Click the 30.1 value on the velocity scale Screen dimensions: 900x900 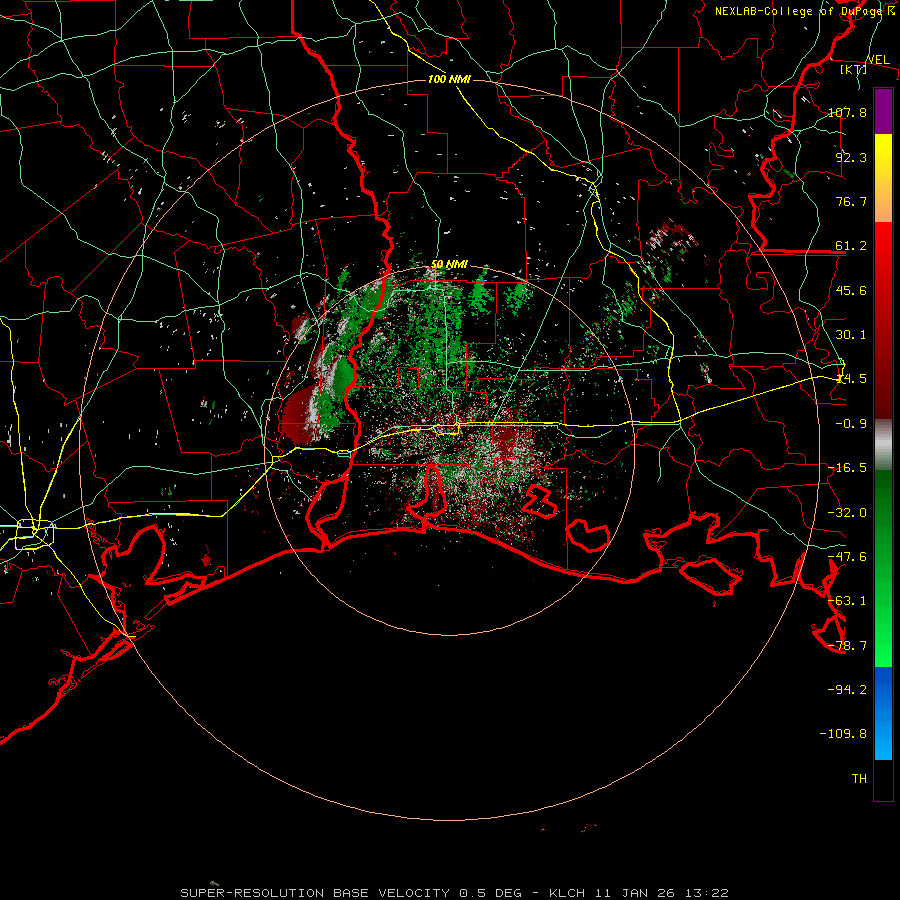(x=851, y=335)
